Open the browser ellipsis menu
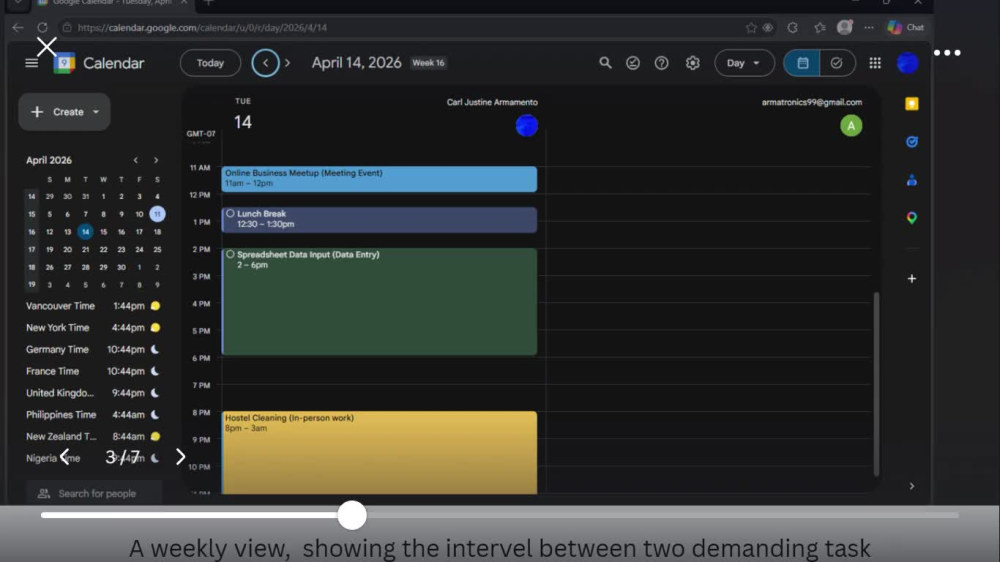Image resolution: width=1000 pixels, height=562 pixels. coord(869,27)
